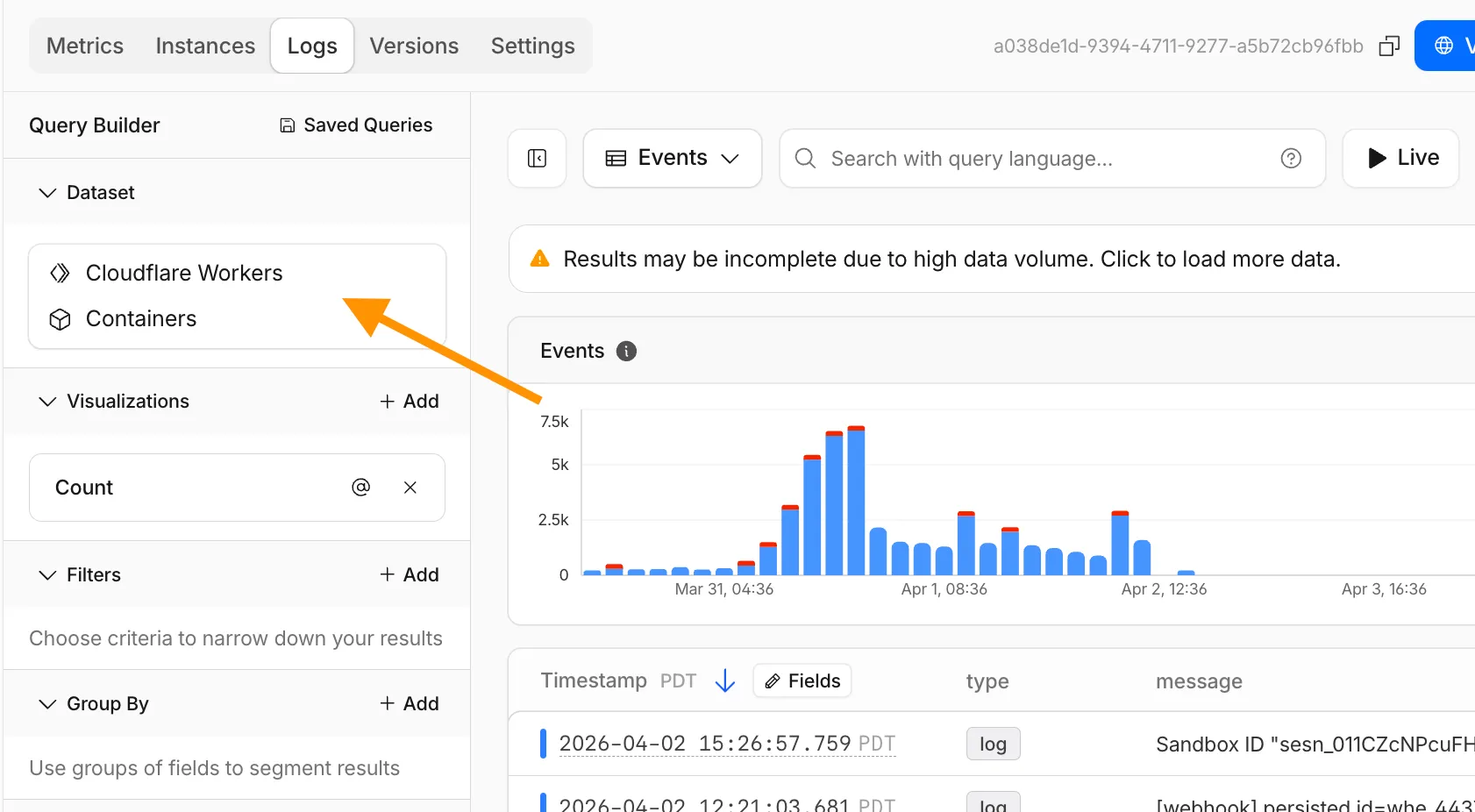The image size is (1475, 812).
Task: Start Live log streaming
Action: (1401, 158)
